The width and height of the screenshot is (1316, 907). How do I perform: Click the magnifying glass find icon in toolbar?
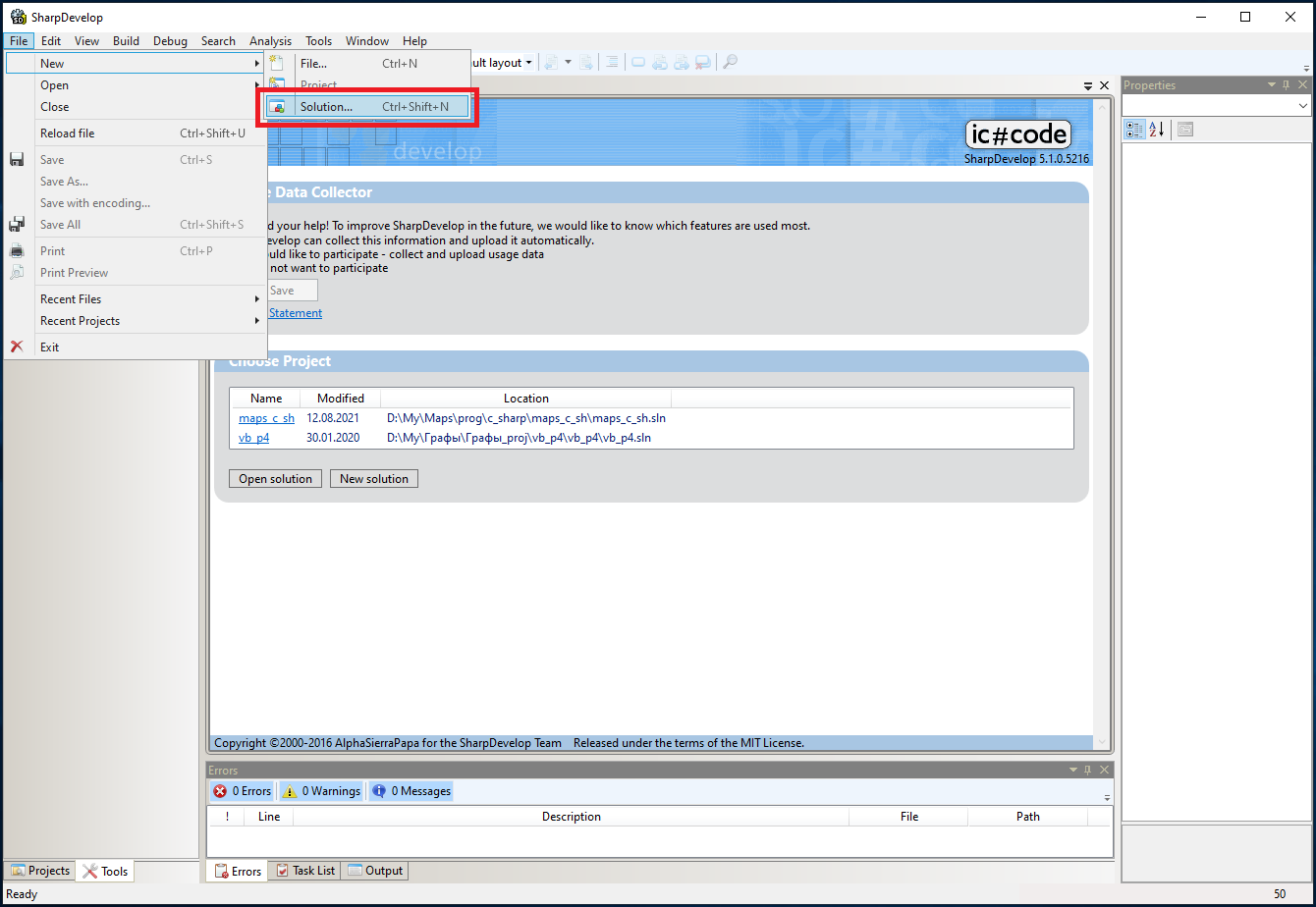coord(730,62)
